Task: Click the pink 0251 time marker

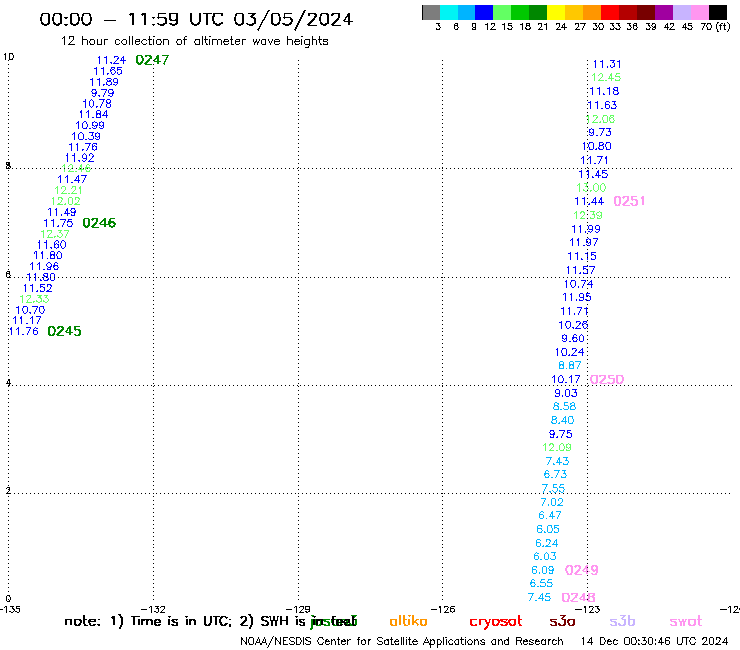Action: click(629, 201)
